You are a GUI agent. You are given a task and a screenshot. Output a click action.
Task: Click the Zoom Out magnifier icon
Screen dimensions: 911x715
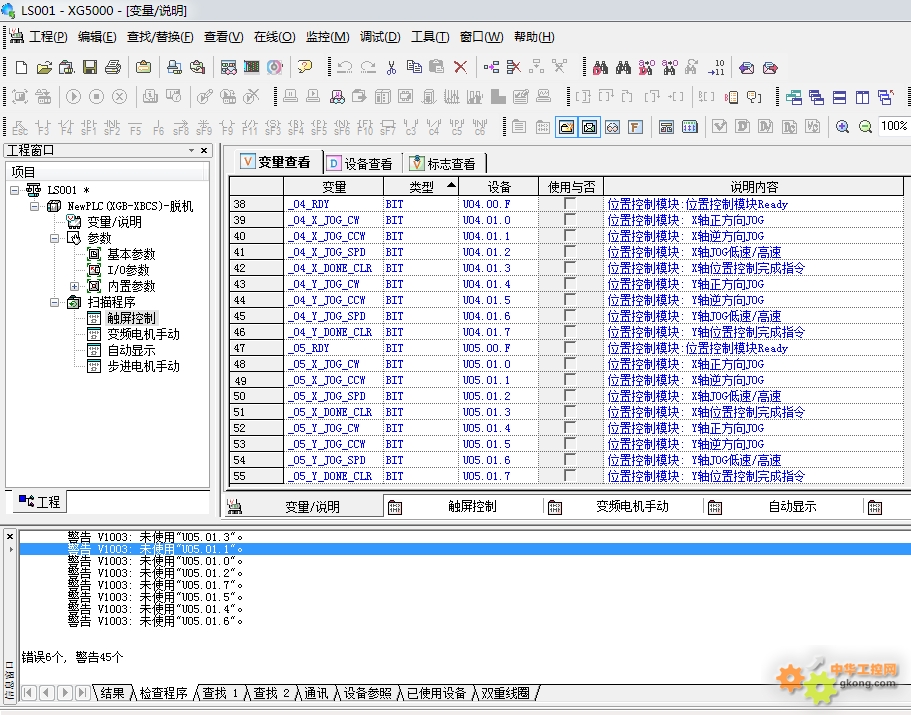pos(865,127)
